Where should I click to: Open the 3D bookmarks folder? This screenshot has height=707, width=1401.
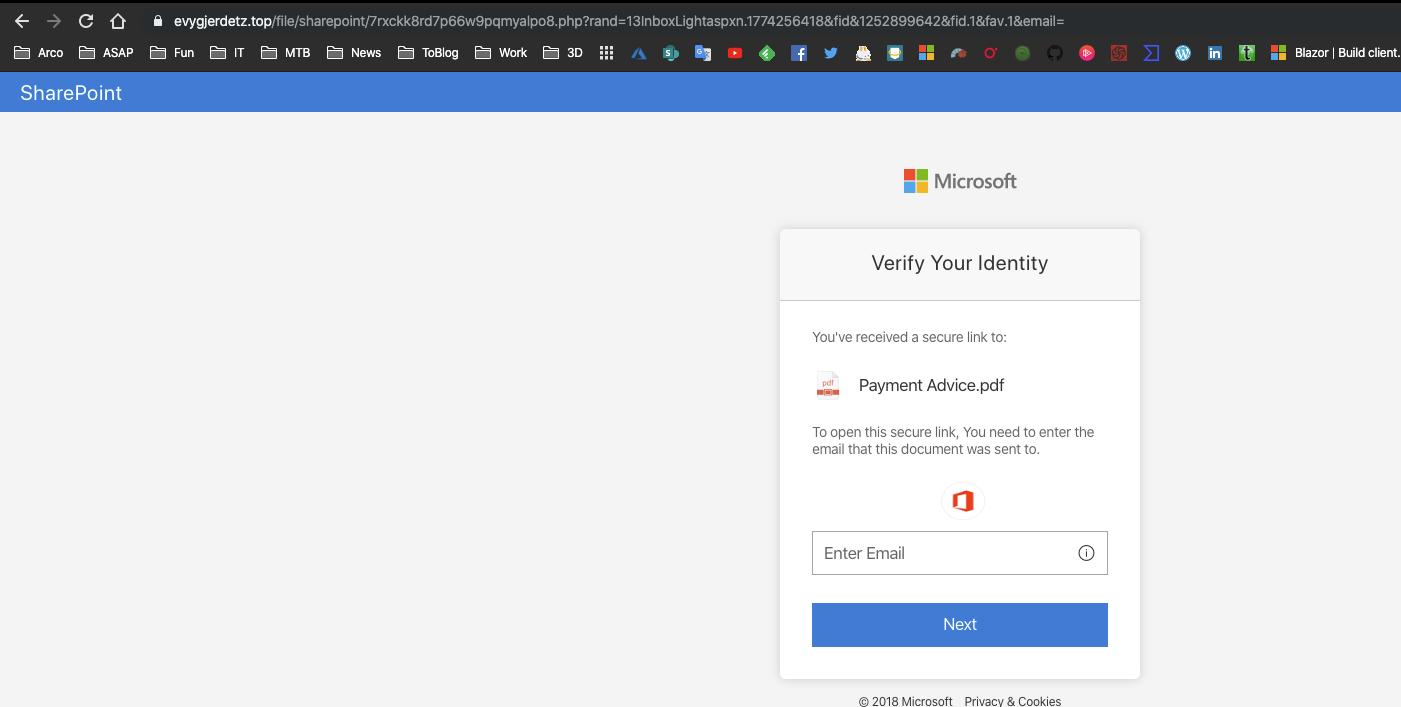[563, 53]
